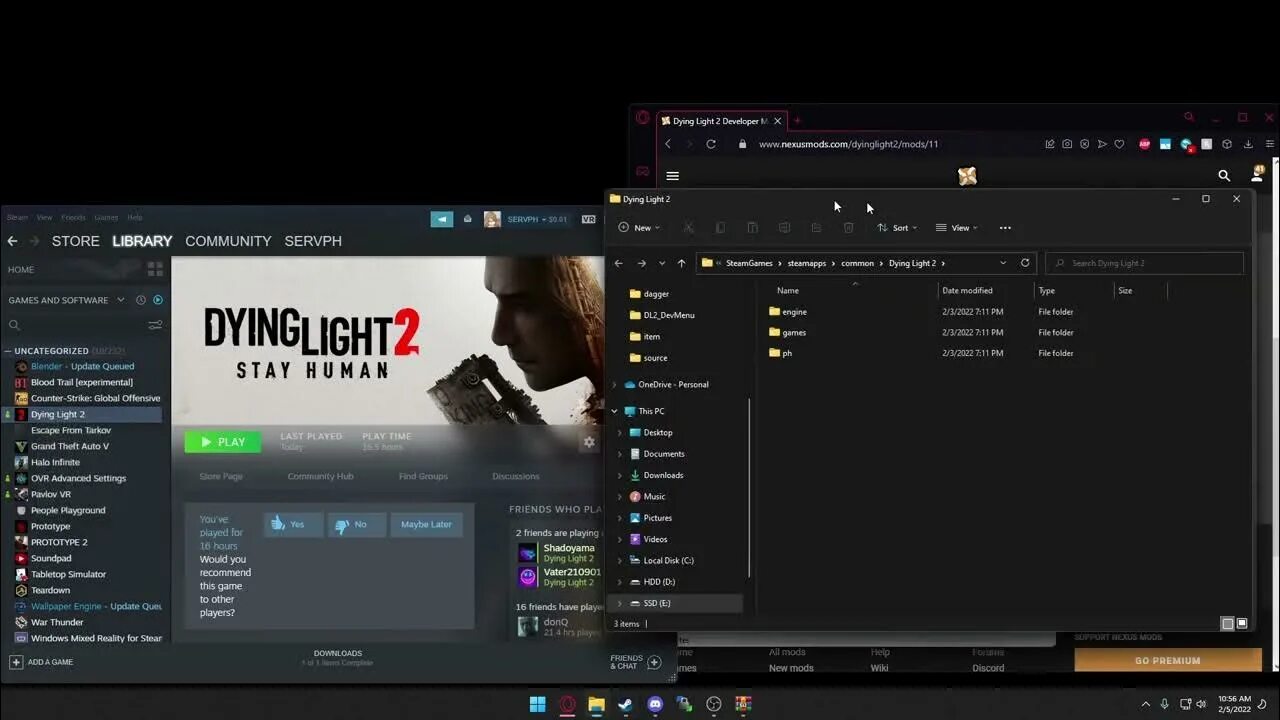
Task: Click steamapps in the Explorer breadcrumb path
Action: tap(807, 263)
